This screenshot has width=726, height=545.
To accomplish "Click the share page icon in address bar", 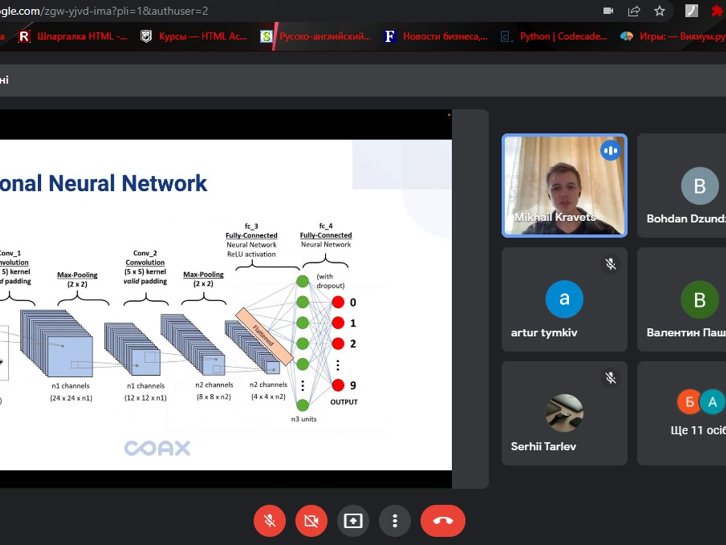I will click(634, 11).
